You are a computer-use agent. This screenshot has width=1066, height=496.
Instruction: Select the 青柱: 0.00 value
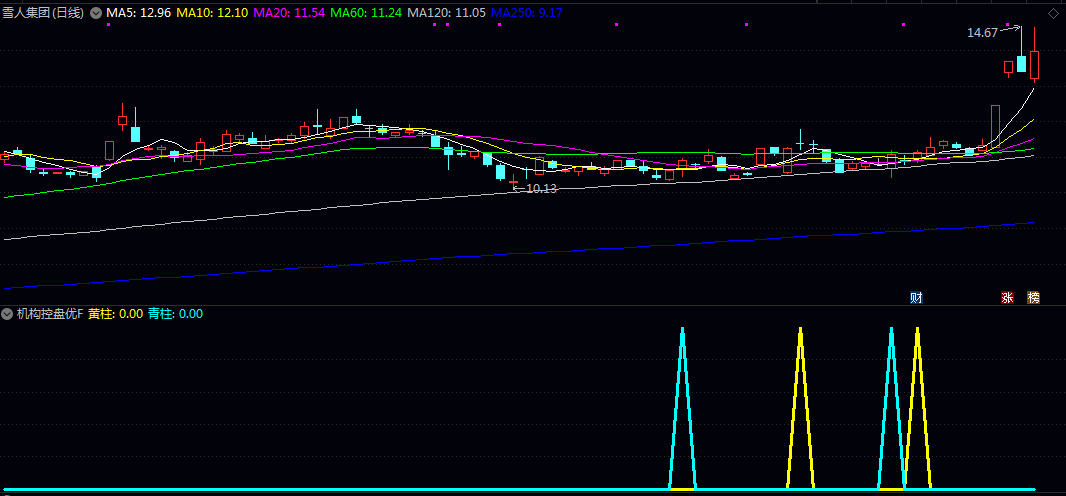175,314
